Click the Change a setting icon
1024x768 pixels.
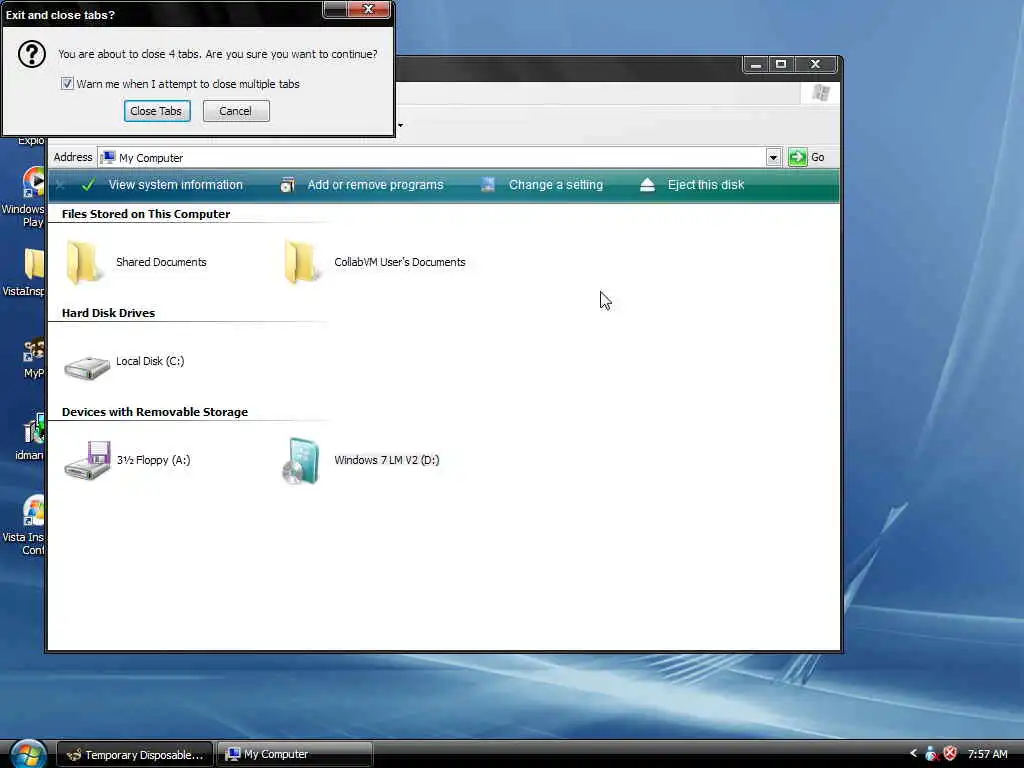click(488, 185)
